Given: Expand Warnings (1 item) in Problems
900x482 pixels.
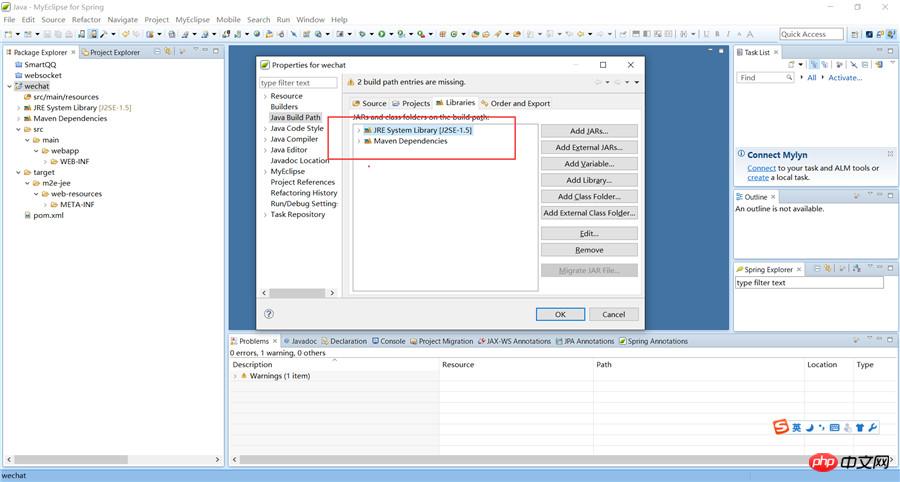Looking at the screenshot, I should pos(235,376).
